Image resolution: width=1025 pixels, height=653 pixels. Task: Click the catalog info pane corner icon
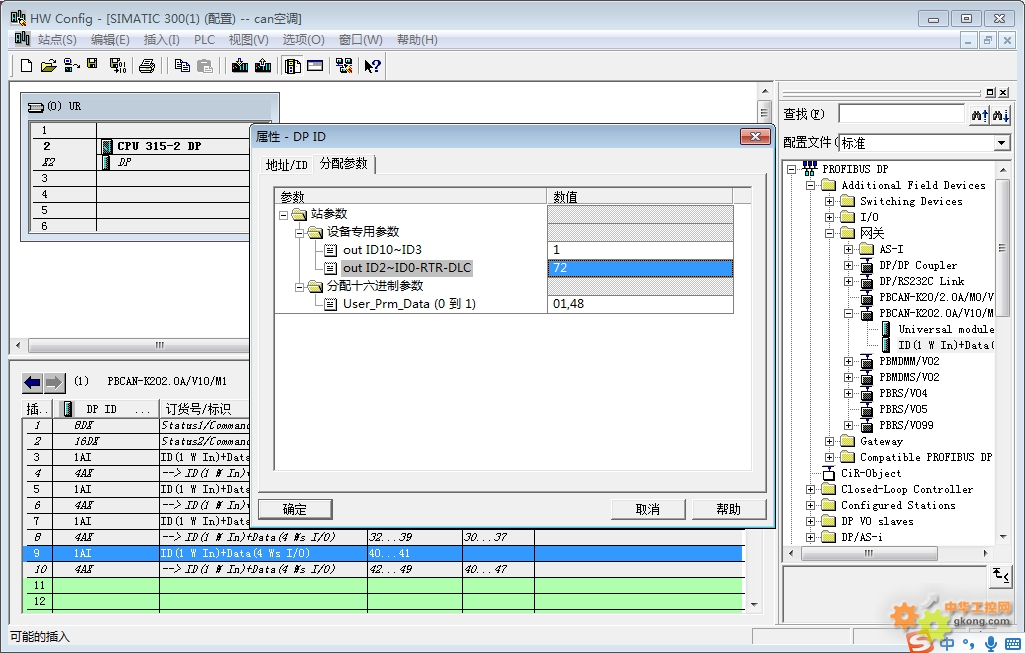1001,575
